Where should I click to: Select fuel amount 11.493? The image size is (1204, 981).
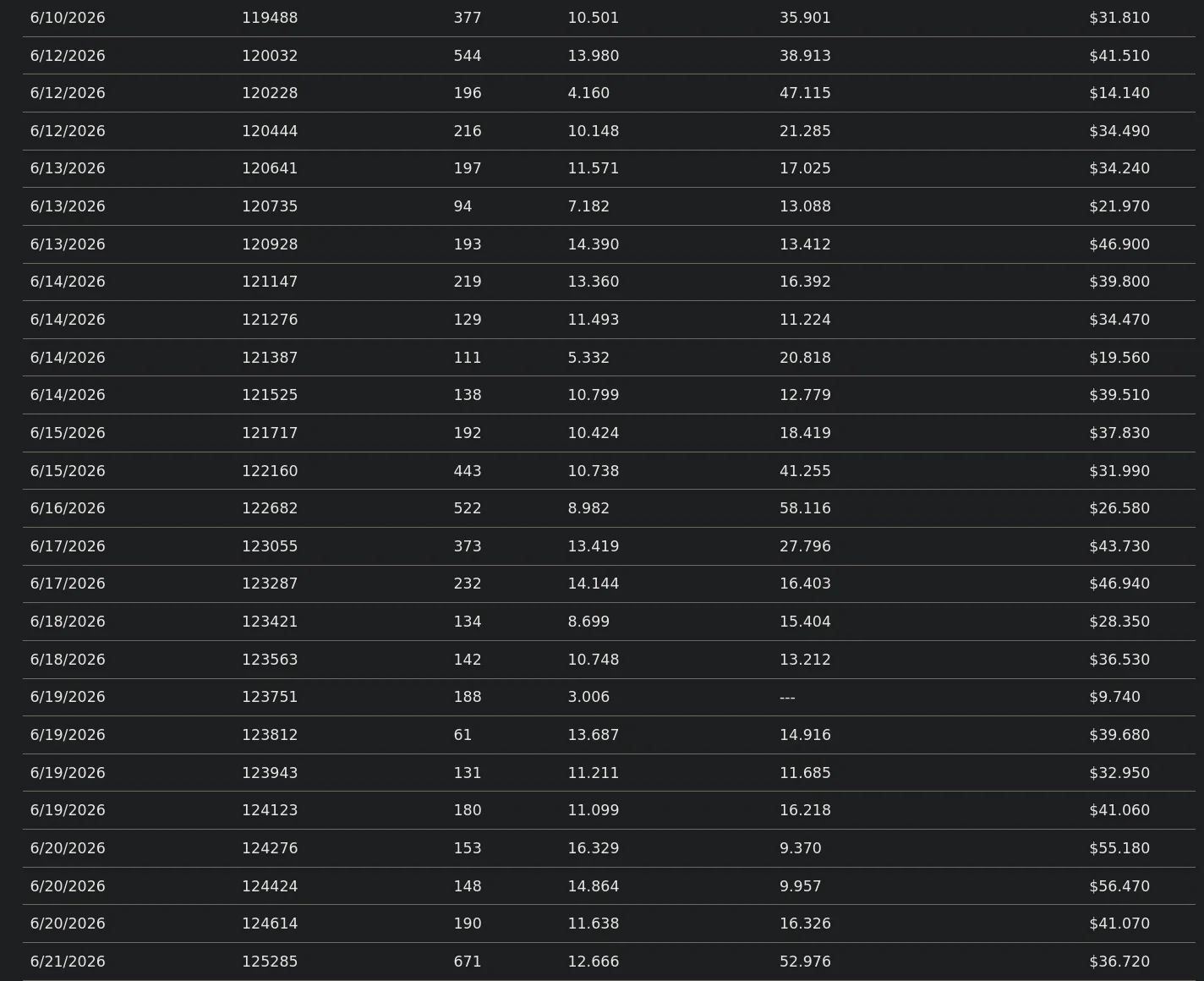593,320
